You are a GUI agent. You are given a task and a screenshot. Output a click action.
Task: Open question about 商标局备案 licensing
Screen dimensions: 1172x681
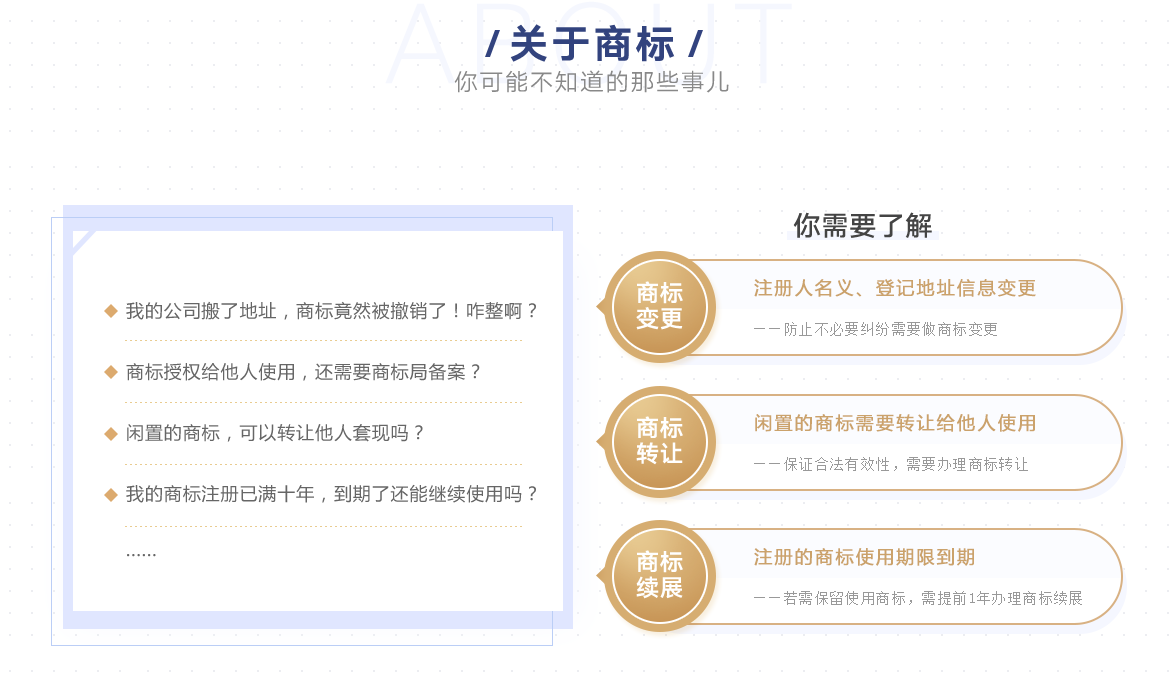point(304,372)
